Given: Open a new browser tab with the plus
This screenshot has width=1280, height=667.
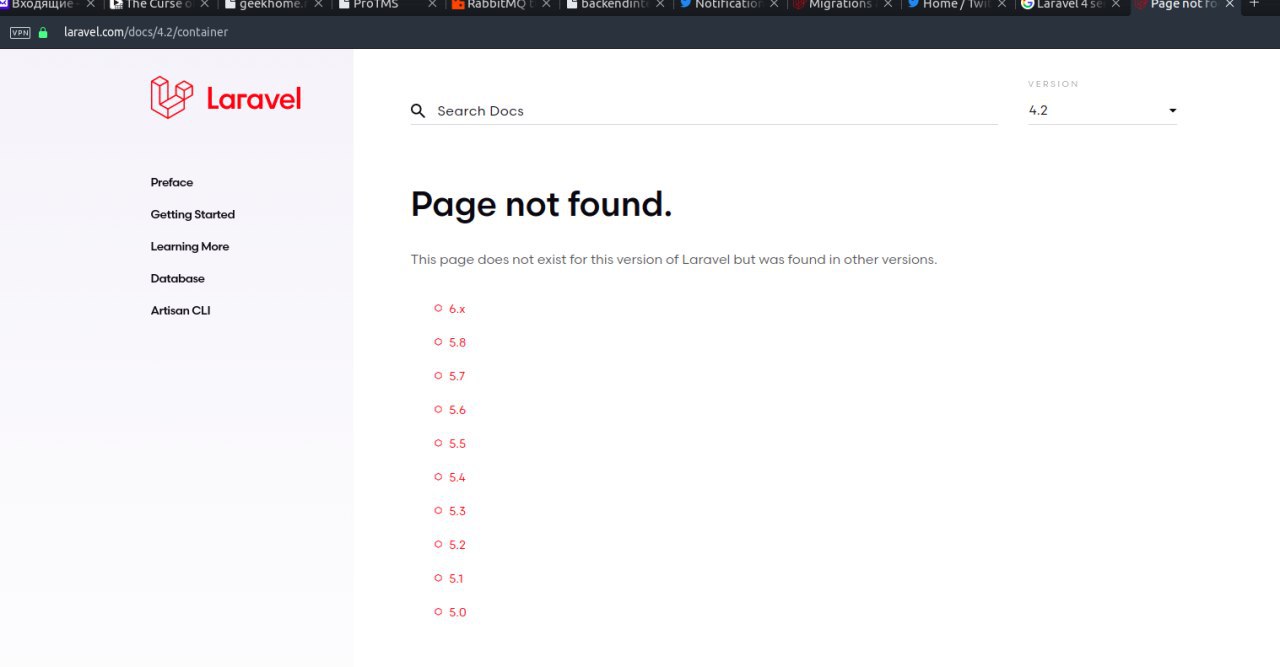Looking at the screenshot, I should (x=1255, y=4).
